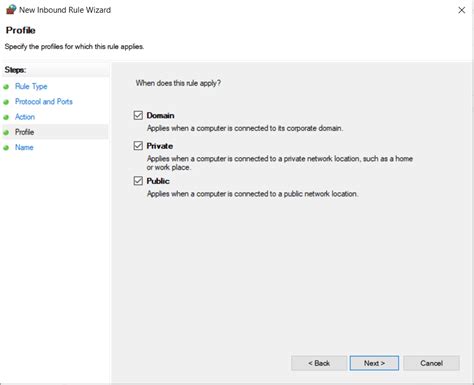The height and width of the screenshot is (385, 474).
Task: Click the green bullet beside Rule Type
Action: tap(6, 87)
